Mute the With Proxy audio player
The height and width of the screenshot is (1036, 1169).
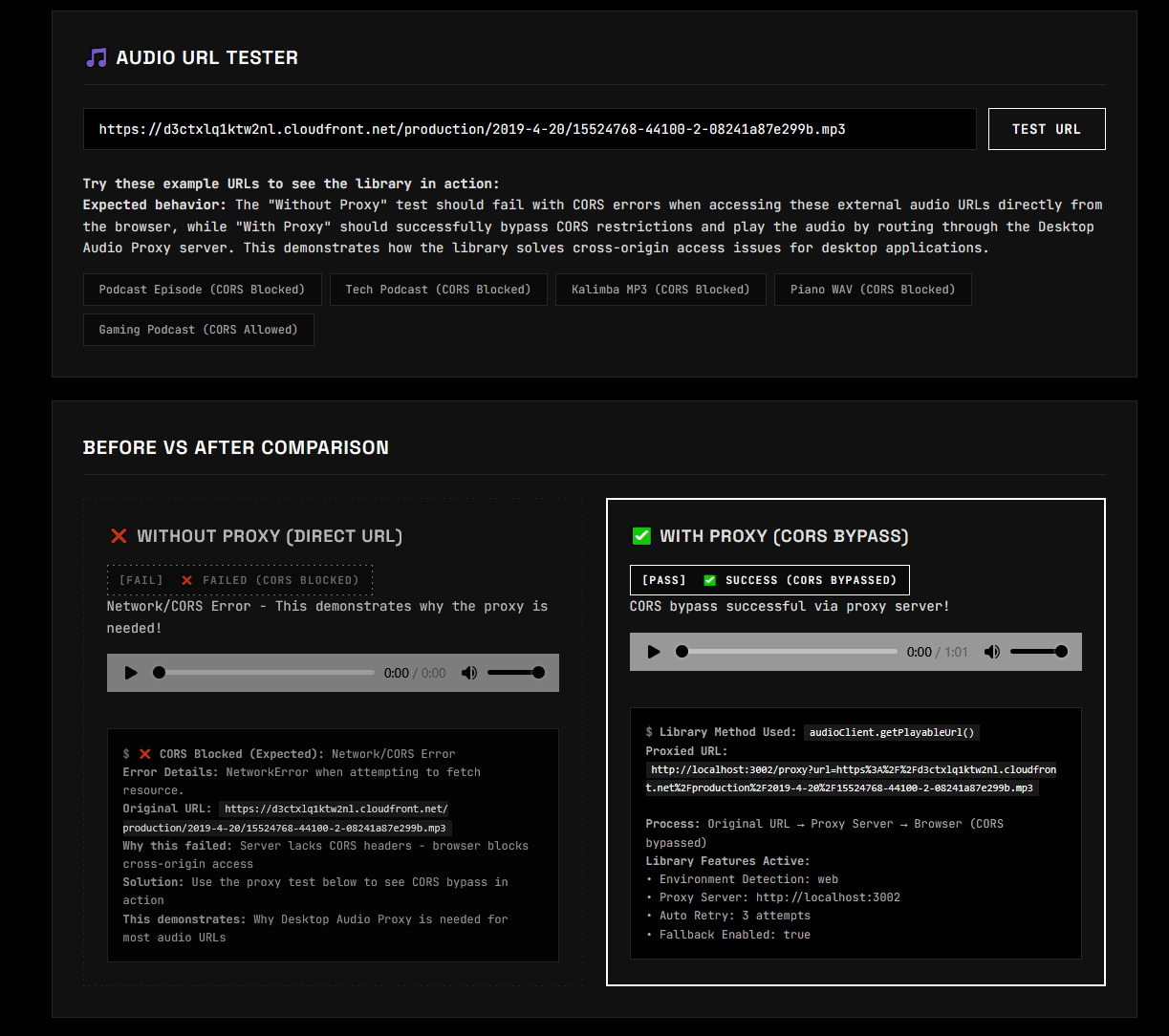992,651
